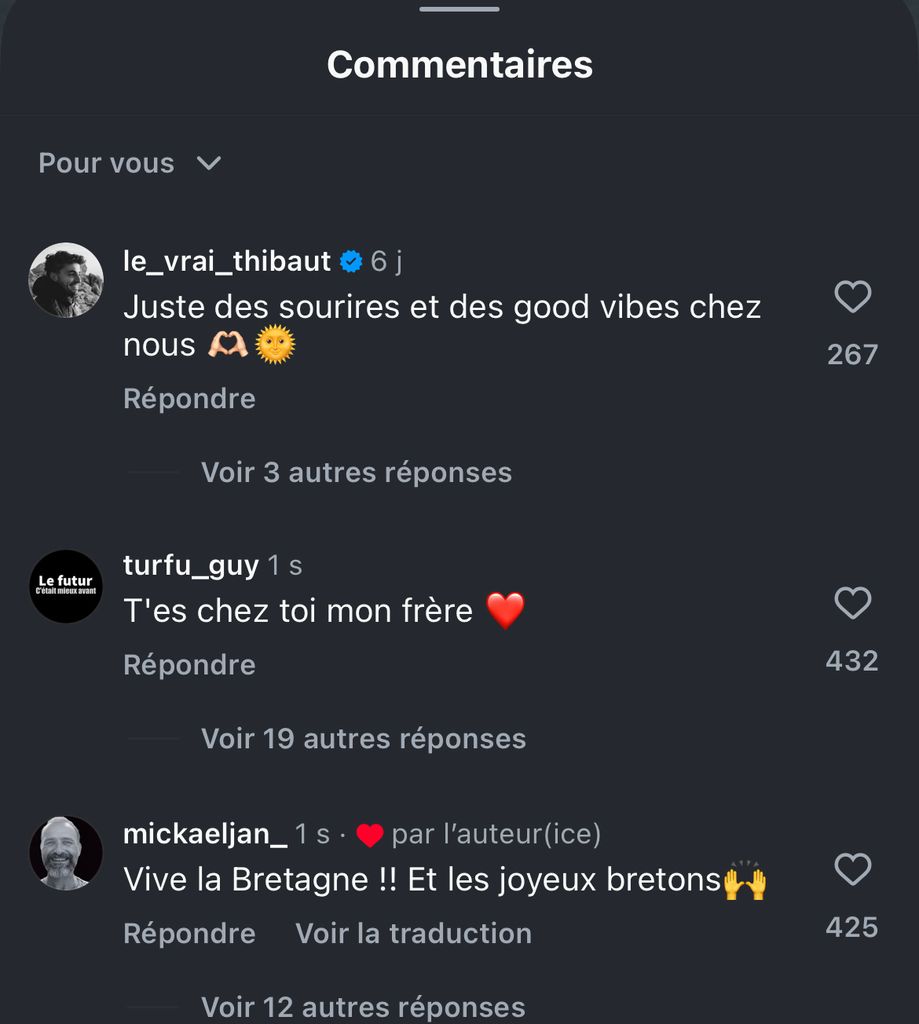This screenshot has height=1024, width=919.
Task: Like mickaeljan_'s comment with heart icon
Action: [x=852, y=869]
